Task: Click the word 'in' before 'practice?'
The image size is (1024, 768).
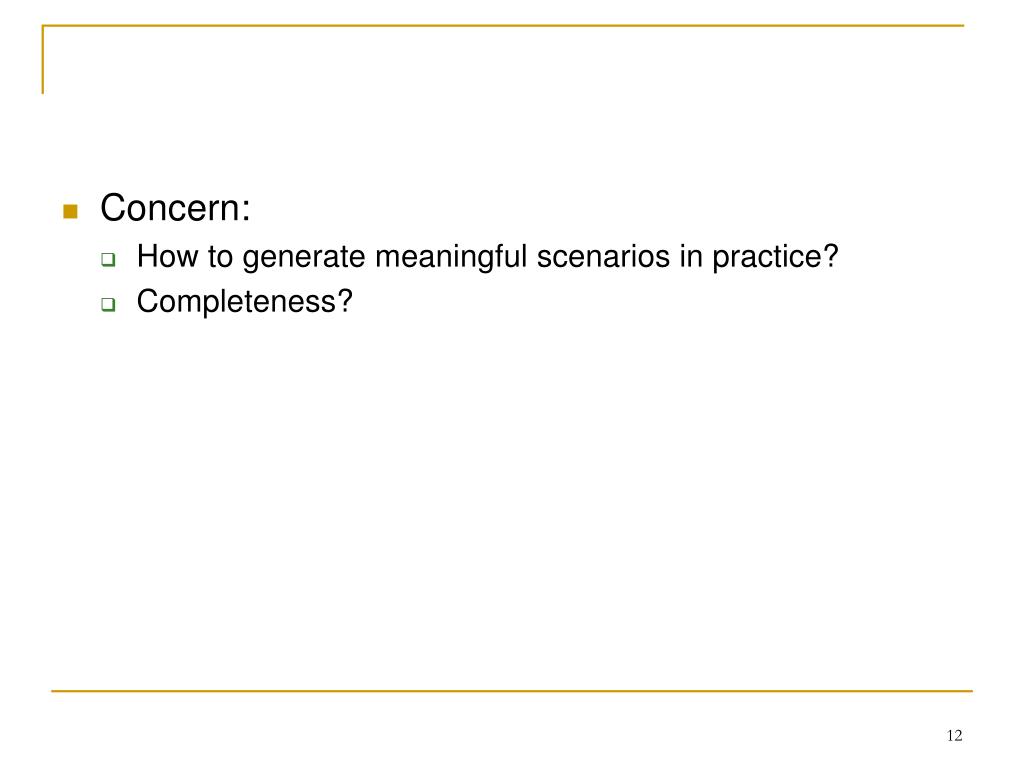Action: pos(691,255)
